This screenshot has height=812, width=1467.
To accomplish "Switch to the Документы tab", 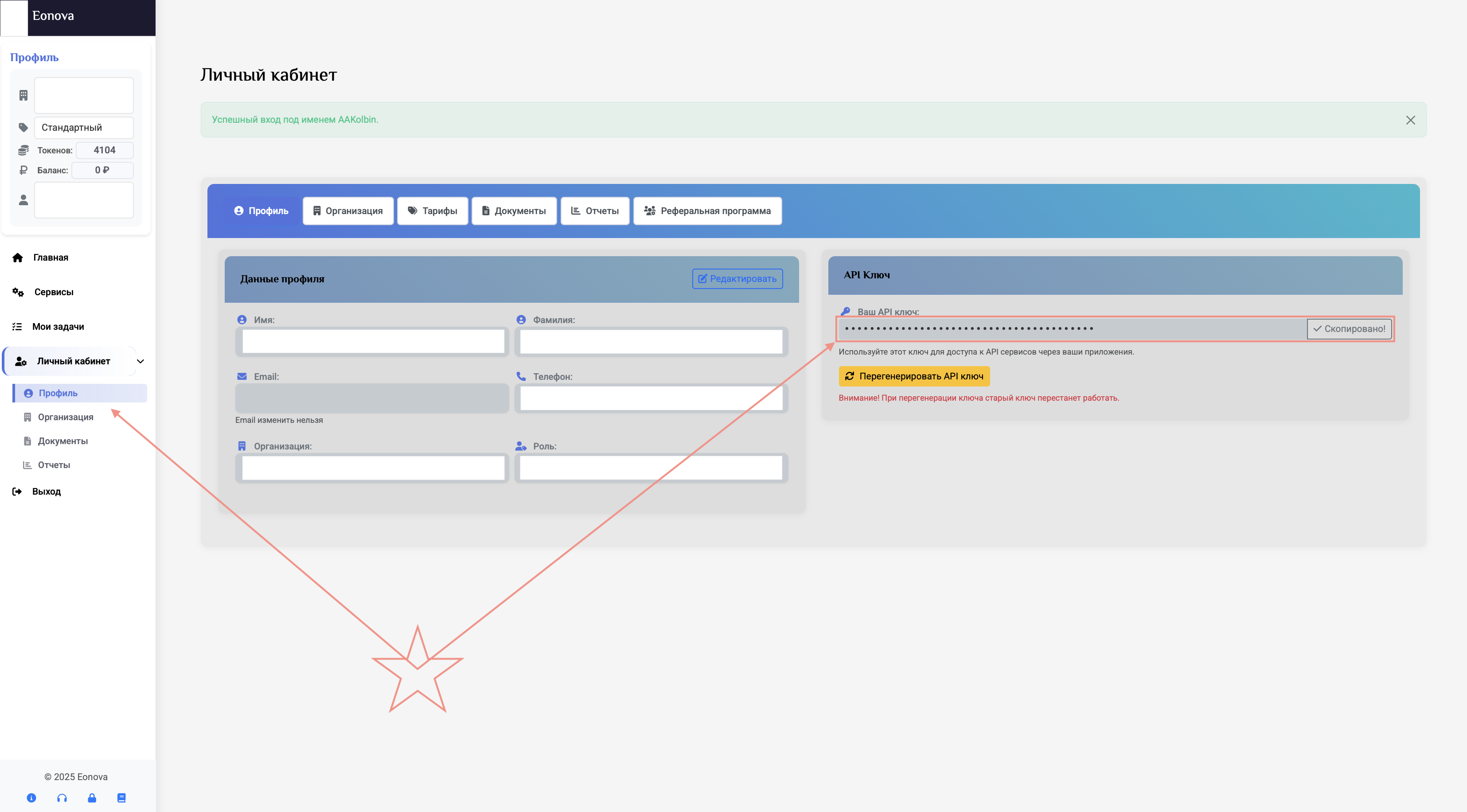I will point(514,211).
